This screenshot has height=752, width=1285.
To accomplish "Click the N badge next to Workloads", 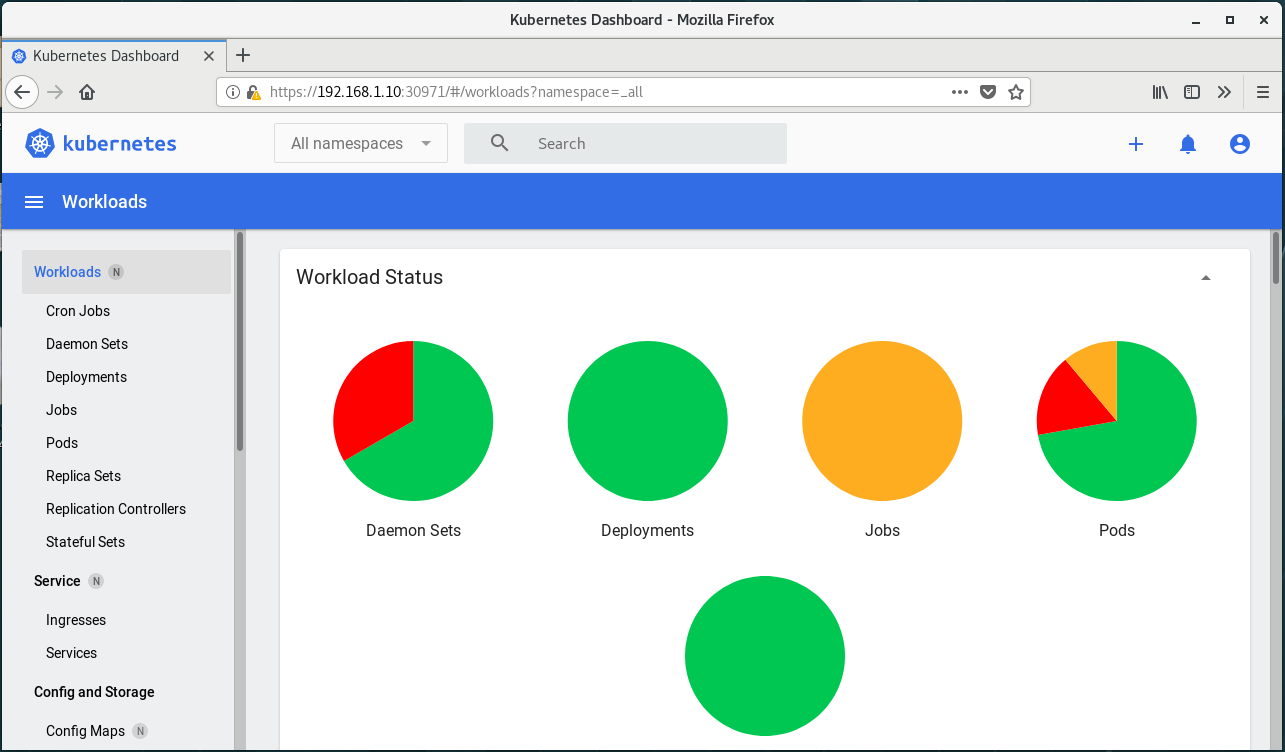I will 116,272.
